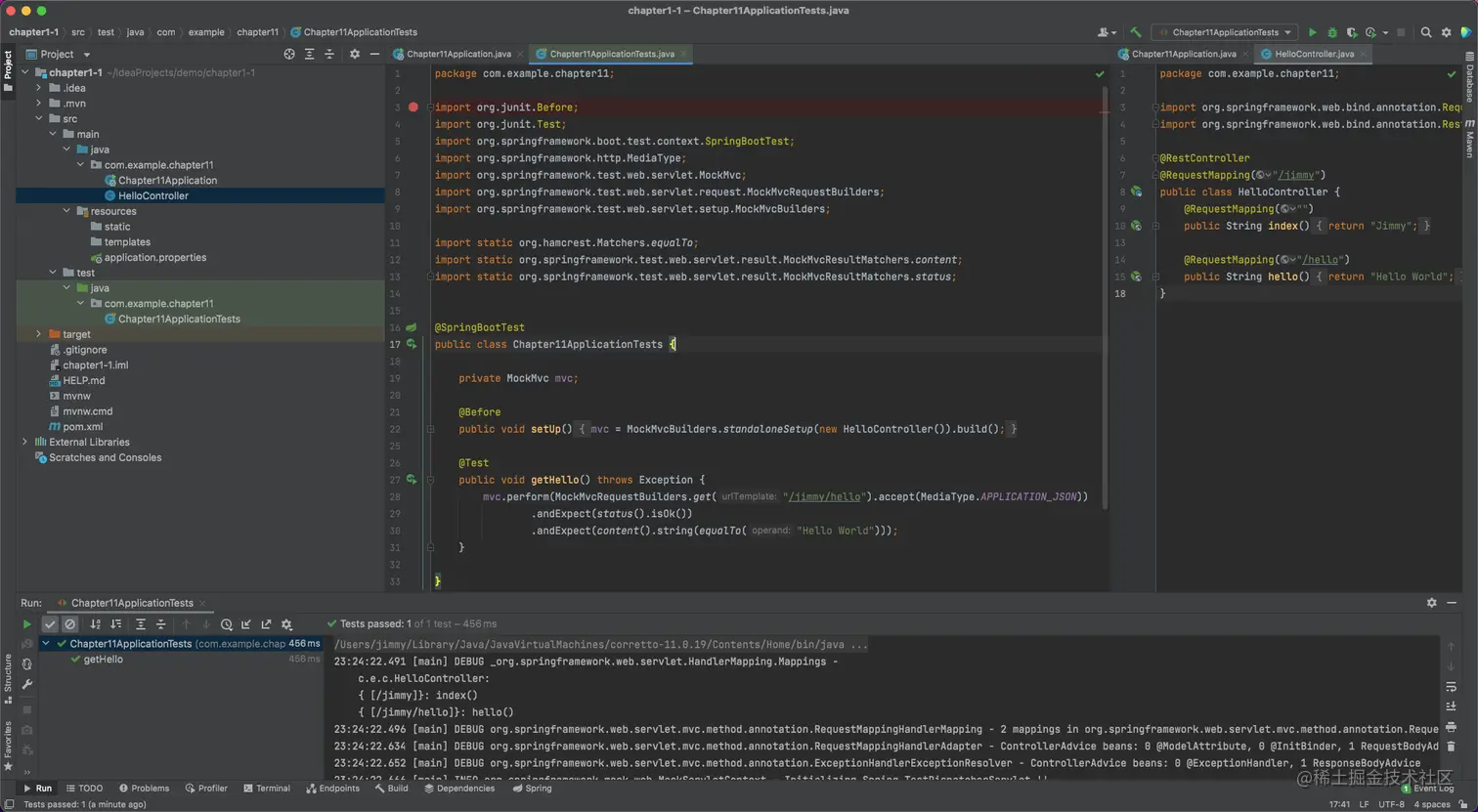Click 4 spaces indent setting

(x=1432, y=804)
